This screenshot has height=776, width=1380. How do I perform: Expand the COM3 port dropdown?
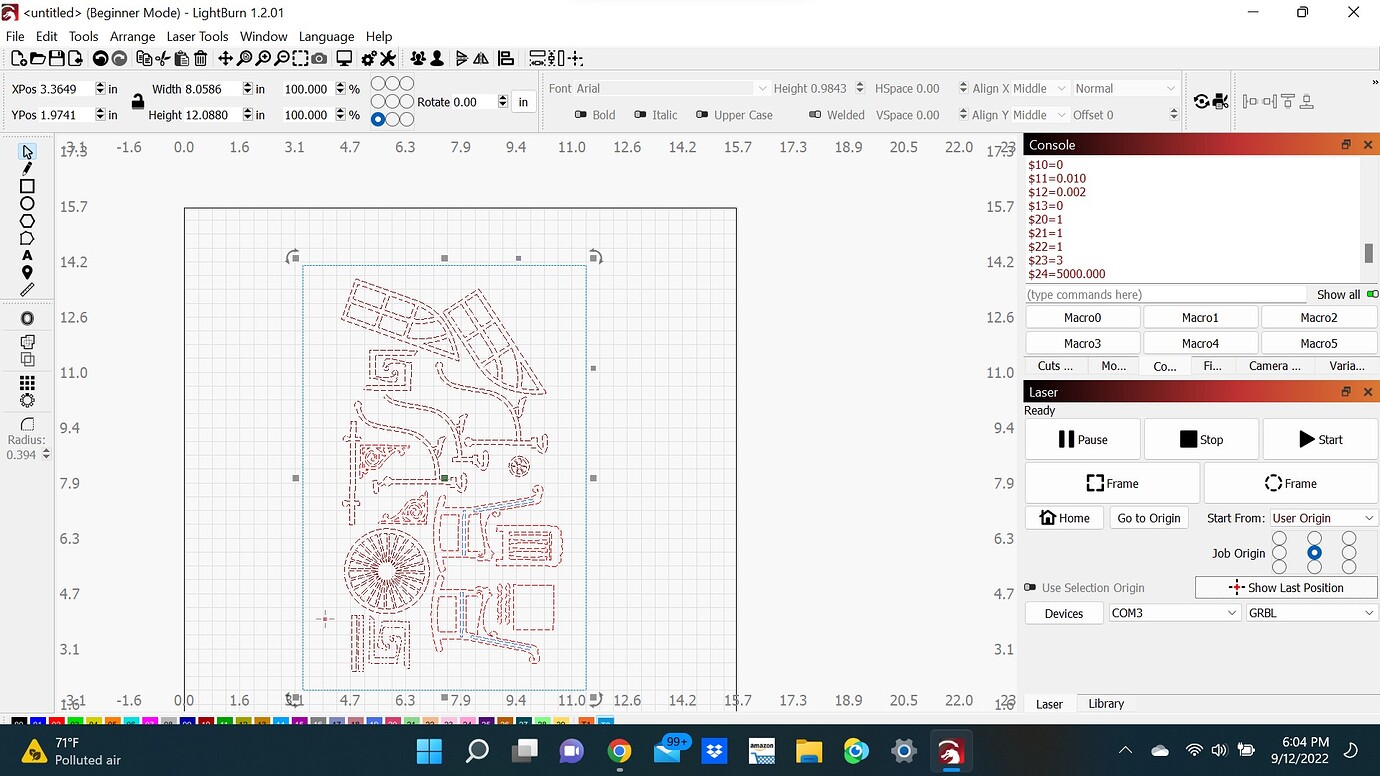click(x=1174, y=613)
